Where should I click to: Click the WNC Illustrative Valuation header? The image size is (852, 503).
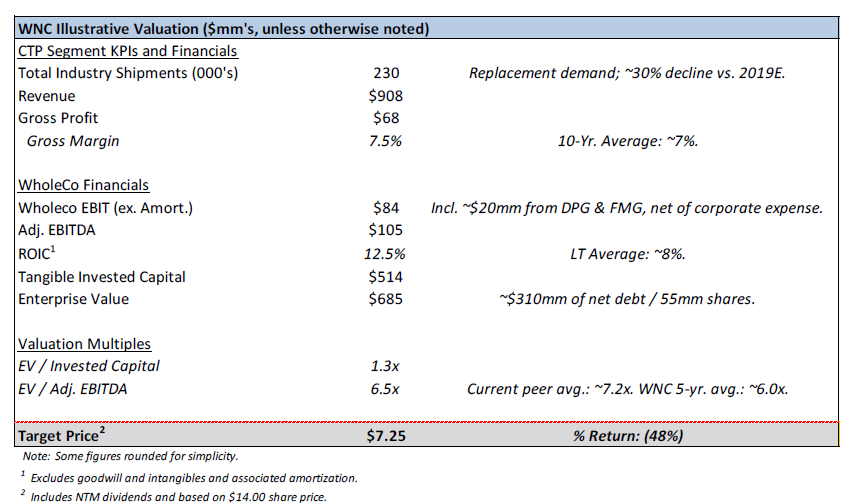(223, 29)
